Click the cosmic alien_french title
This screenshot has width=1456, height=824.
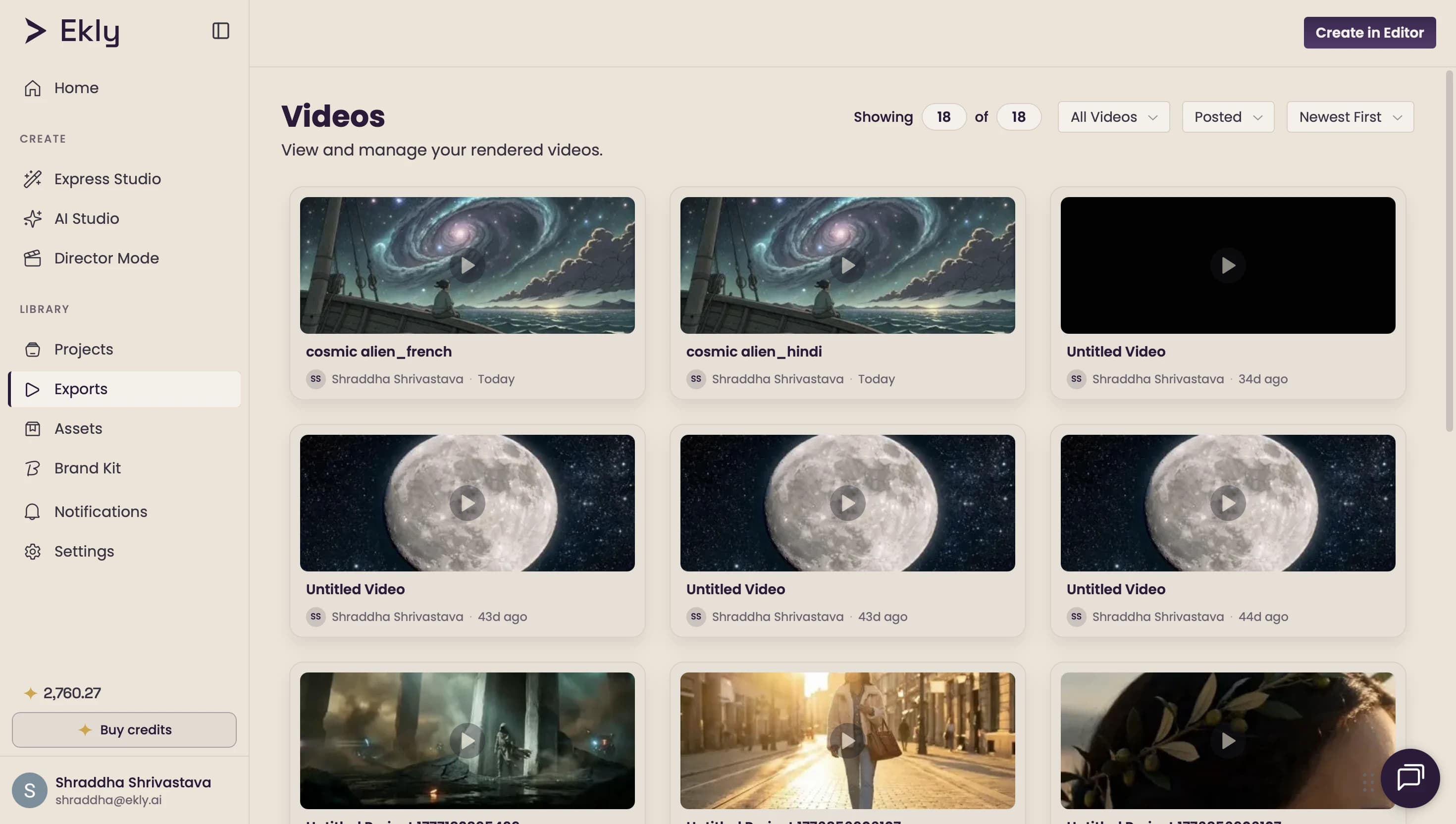point(378,352)
